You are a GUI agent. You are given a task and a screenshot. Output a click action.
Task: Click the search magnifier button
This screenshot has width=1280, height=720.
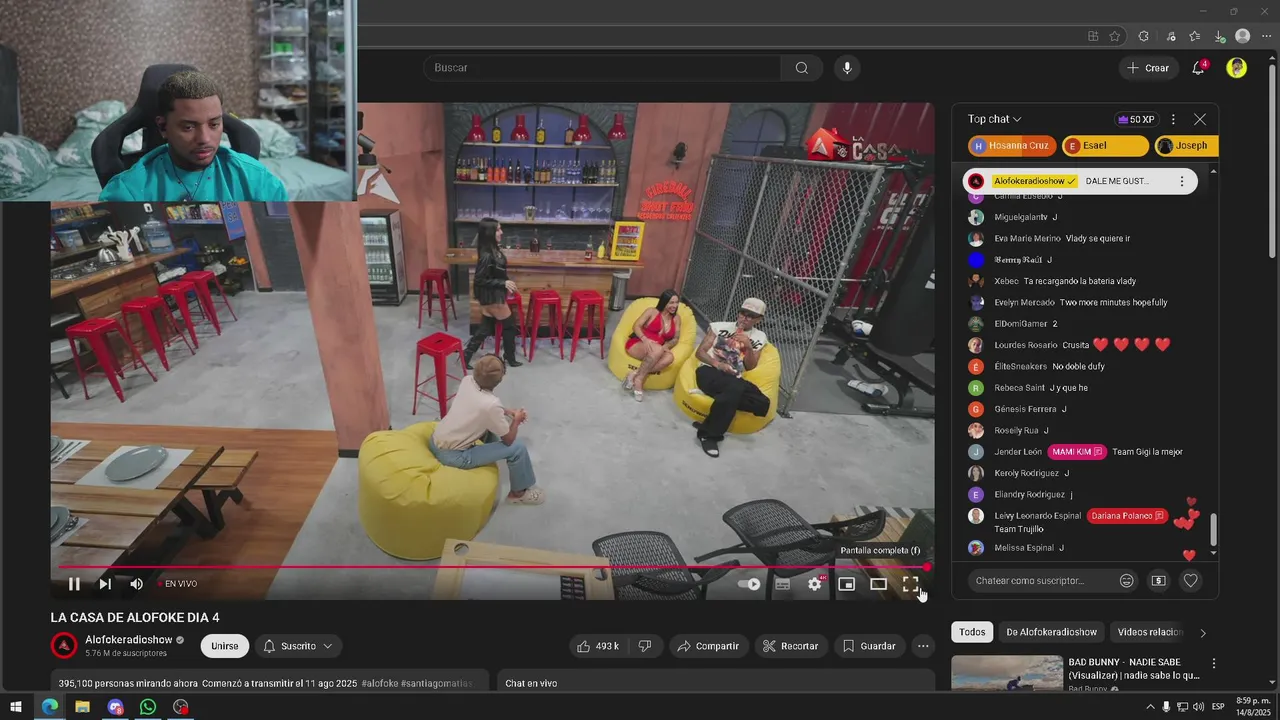[x=801, y=68]
